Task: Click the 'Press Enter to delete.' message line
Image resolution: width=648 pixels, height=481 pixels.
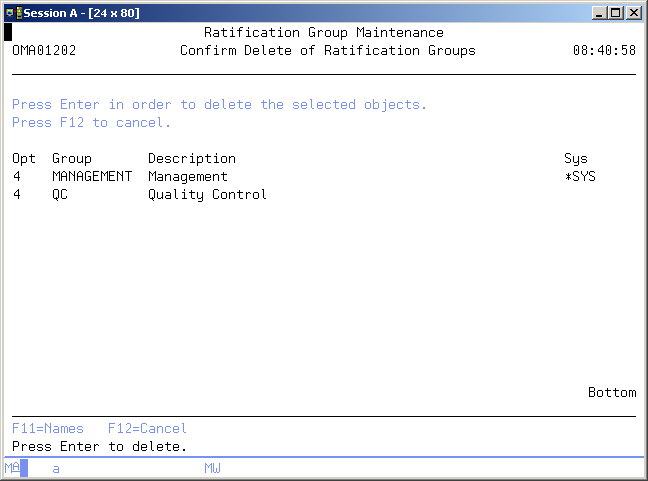Action: pyautogui.click(x=100, y=447)
